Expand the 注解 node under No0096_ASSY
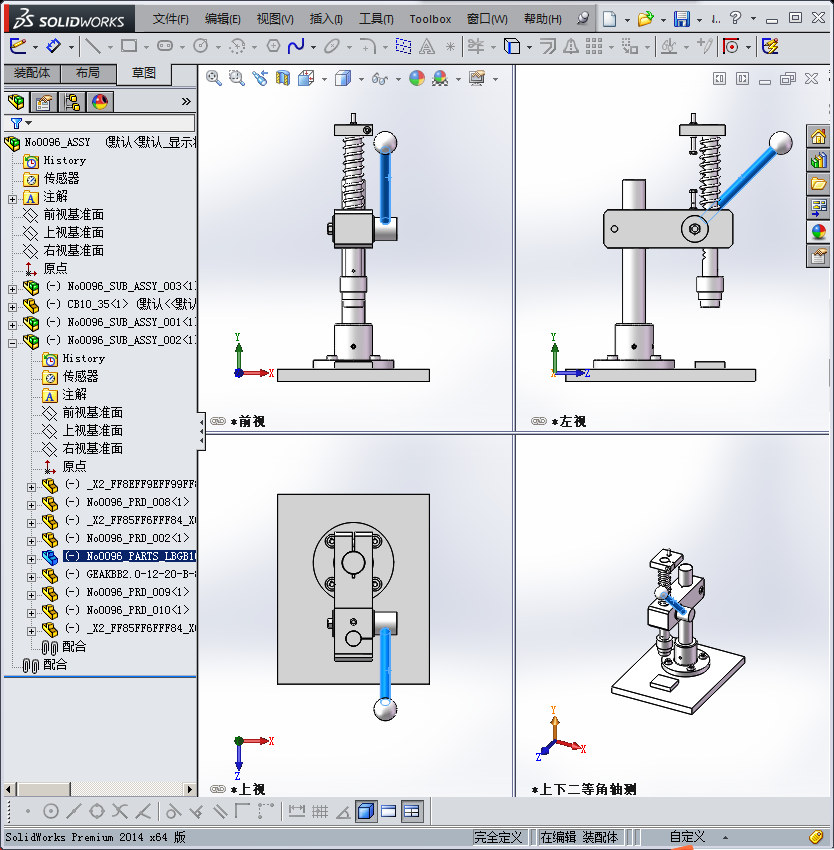 tap(12, 199)
